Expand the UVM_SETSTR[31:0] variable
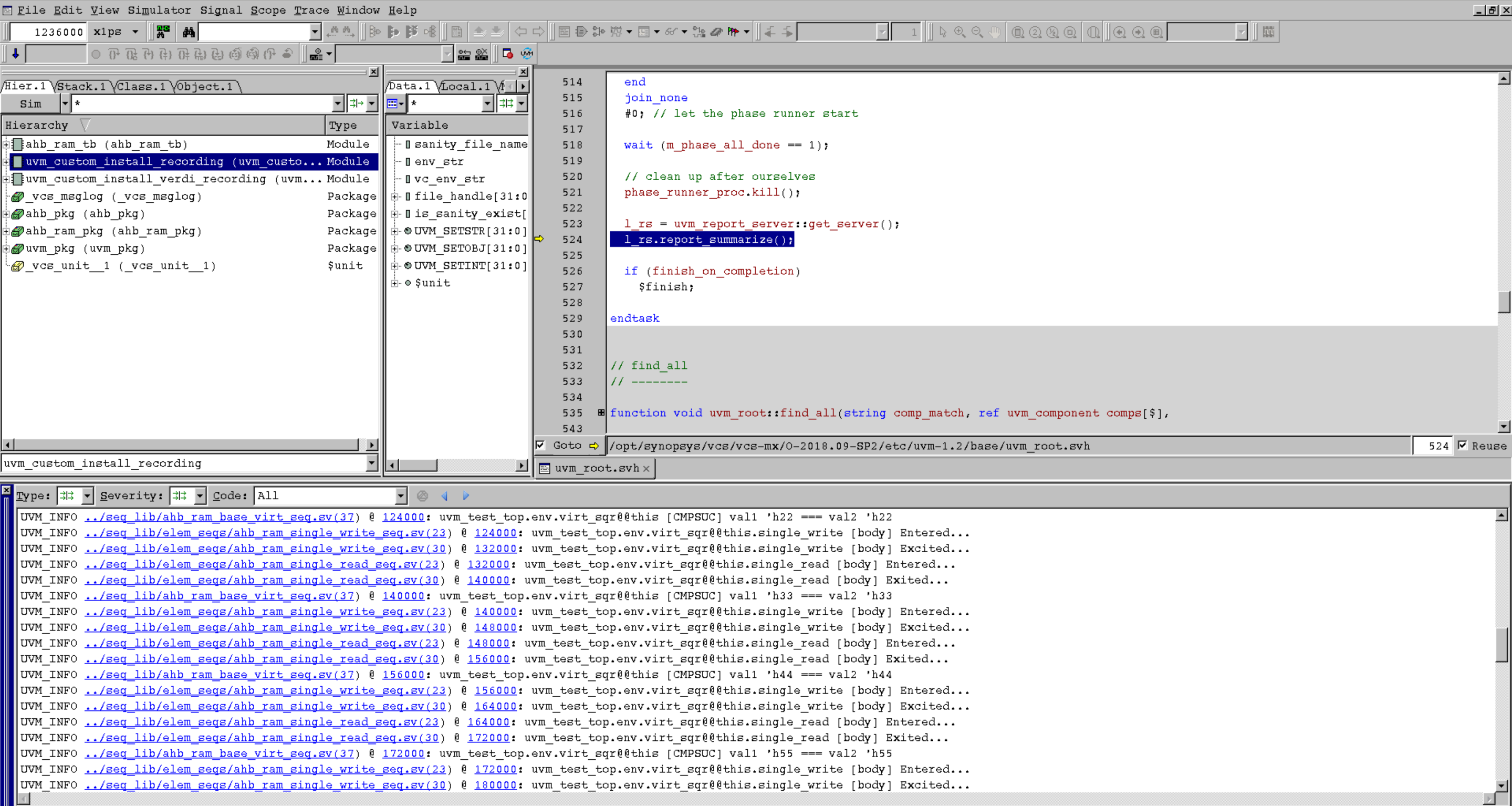This screenshot has height=806, width=1512. pyautogui.click(x=395, y=231)
